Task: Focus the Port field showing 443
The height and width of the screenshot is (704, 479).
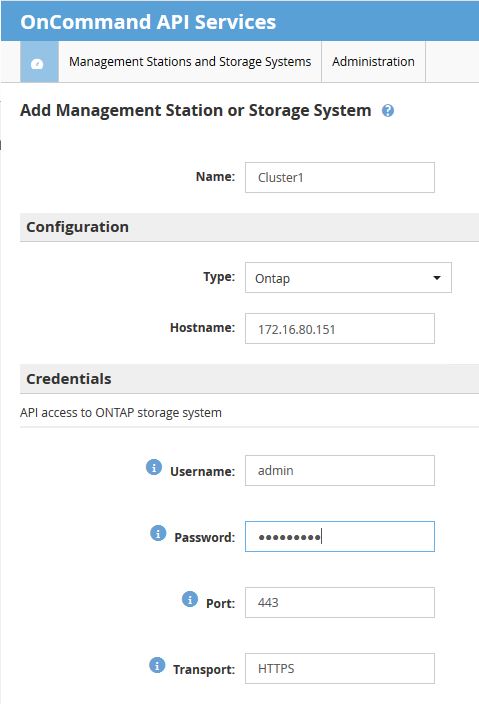Action: (340, 603)
